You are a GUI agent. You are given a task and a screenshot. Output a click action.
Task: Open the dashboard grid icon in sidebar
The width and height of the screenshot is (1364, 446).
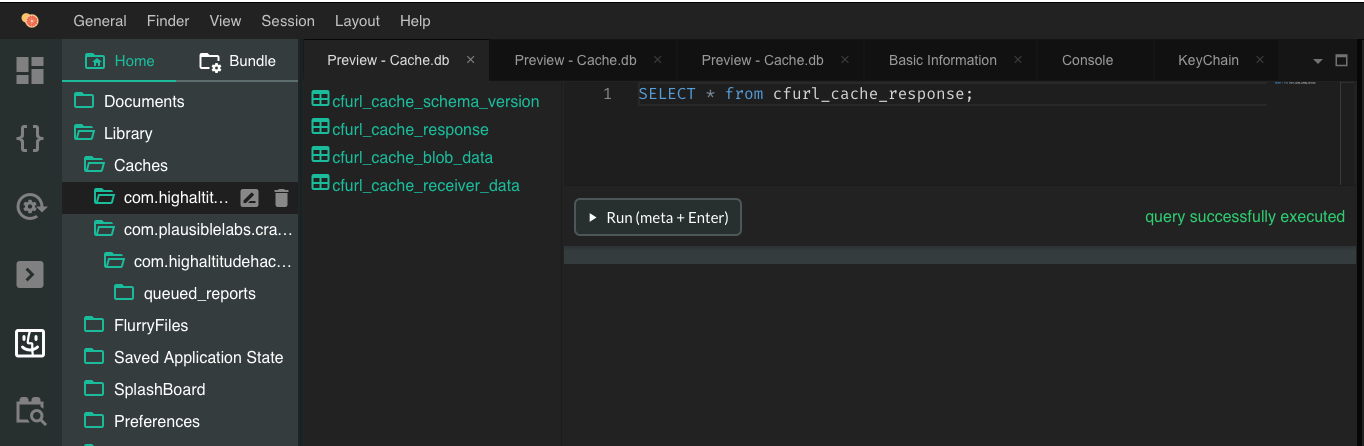pos(30,70)
